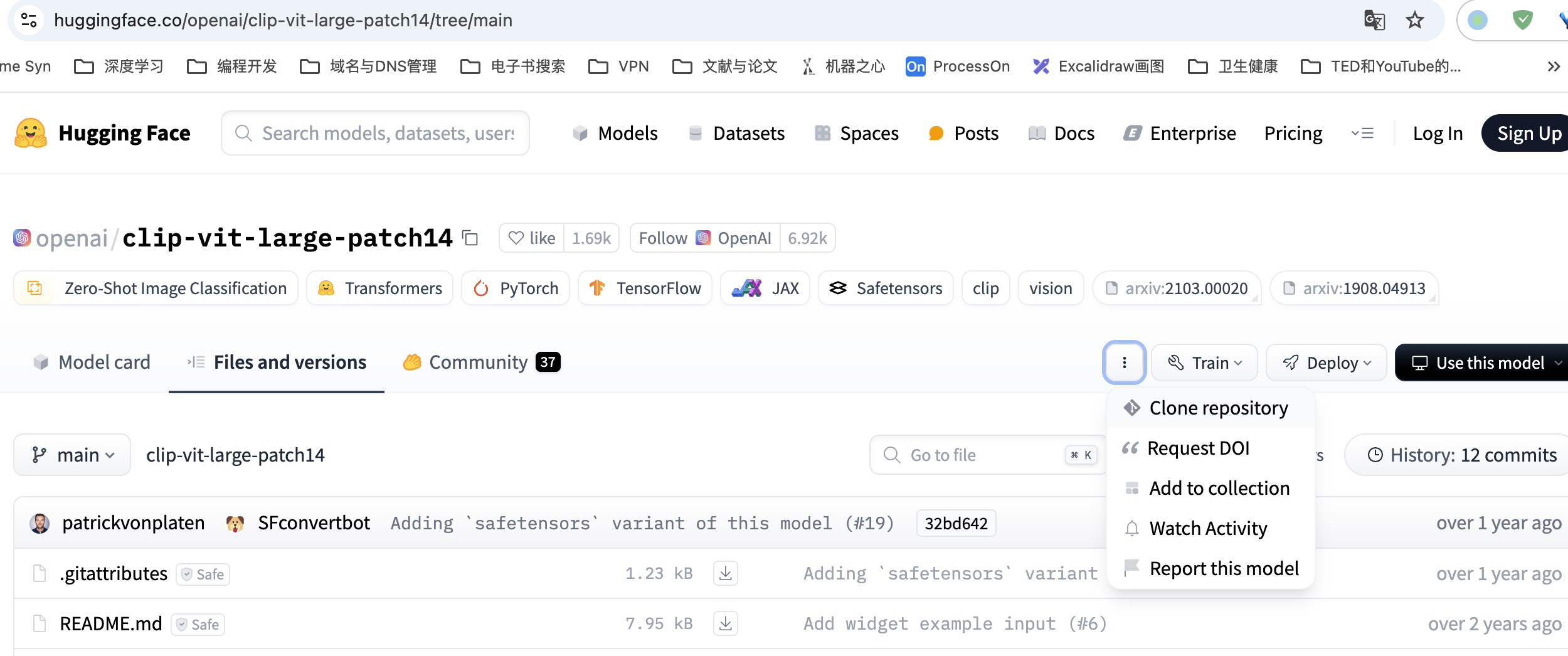
Task: Open the 域名与DNS管理 bookmark folder
Action: click(368, 66)
